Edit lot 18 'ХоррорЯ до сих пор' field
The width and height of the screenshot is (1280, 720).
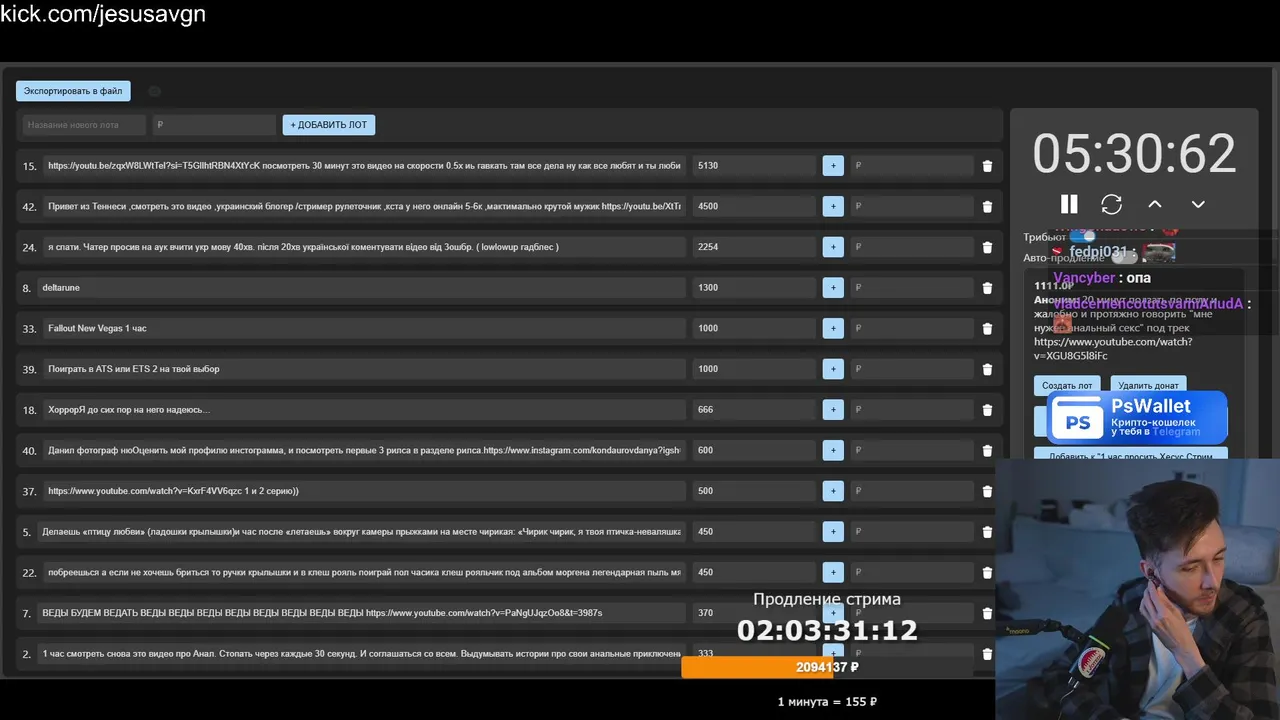pos(365,410)
